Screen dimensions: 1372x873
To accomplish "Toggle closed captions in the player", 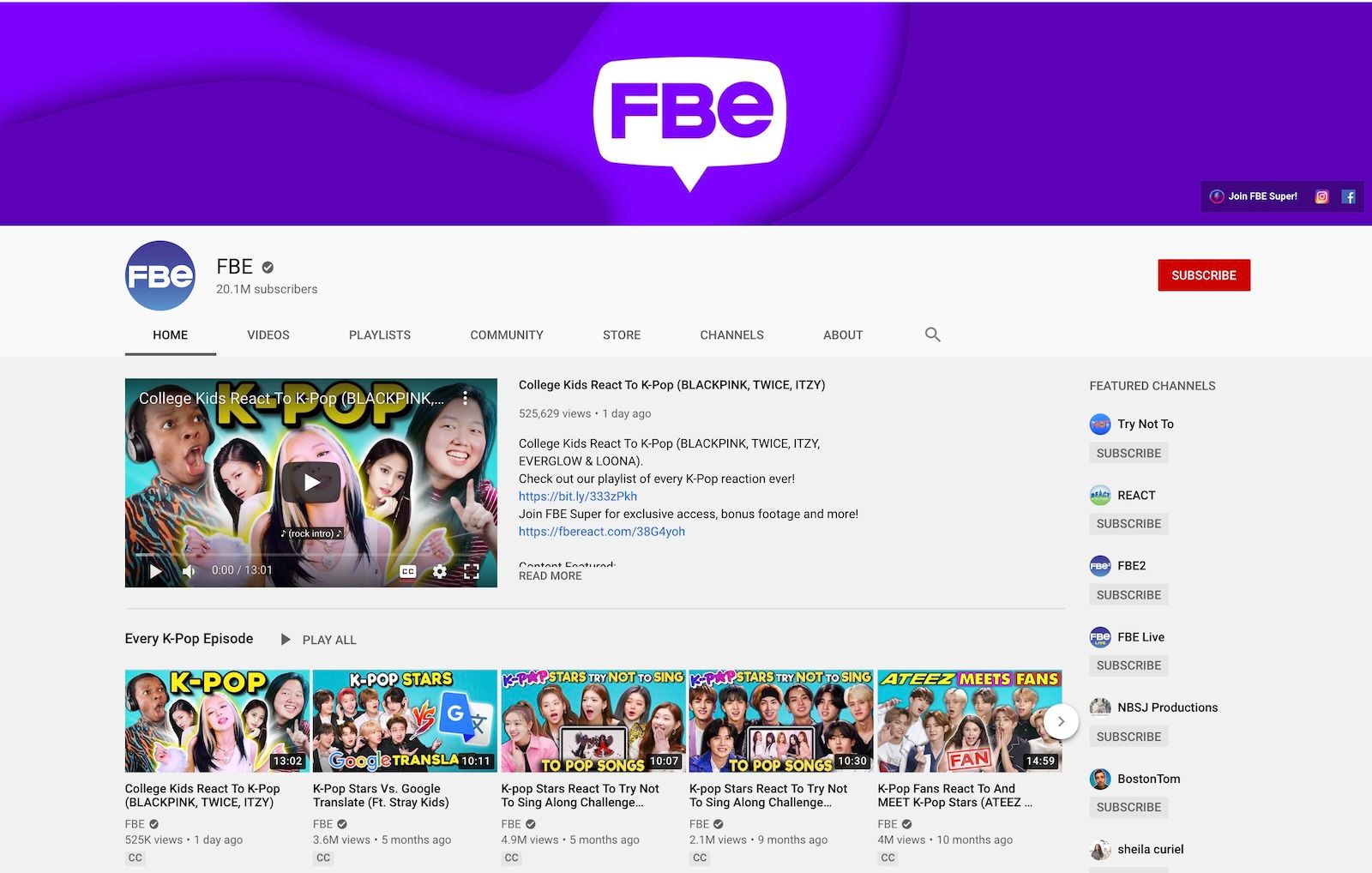I will (x=408, y=571).
